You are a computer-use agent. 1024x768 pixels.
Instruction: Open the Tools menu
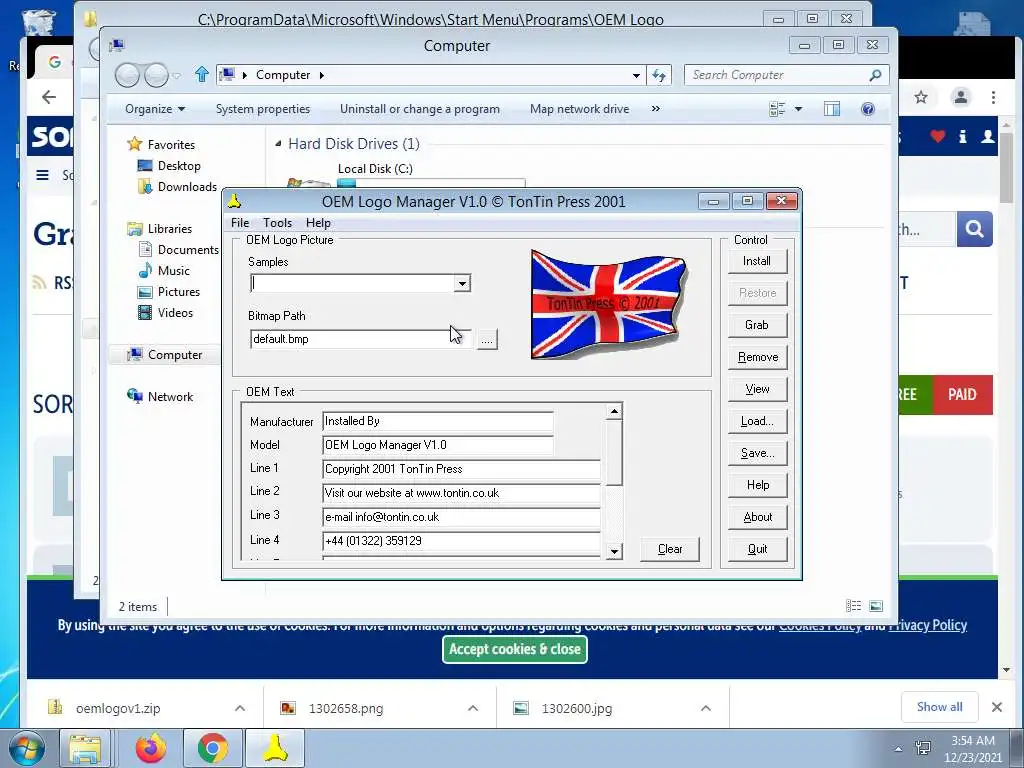(x=277, y=223)
